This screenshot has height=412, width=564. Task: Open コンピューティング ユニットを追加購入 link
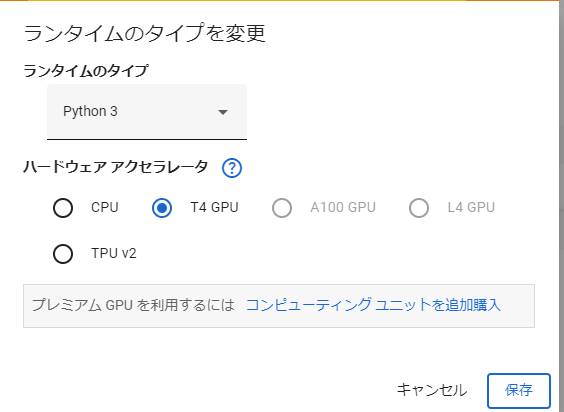pos(373,305)
